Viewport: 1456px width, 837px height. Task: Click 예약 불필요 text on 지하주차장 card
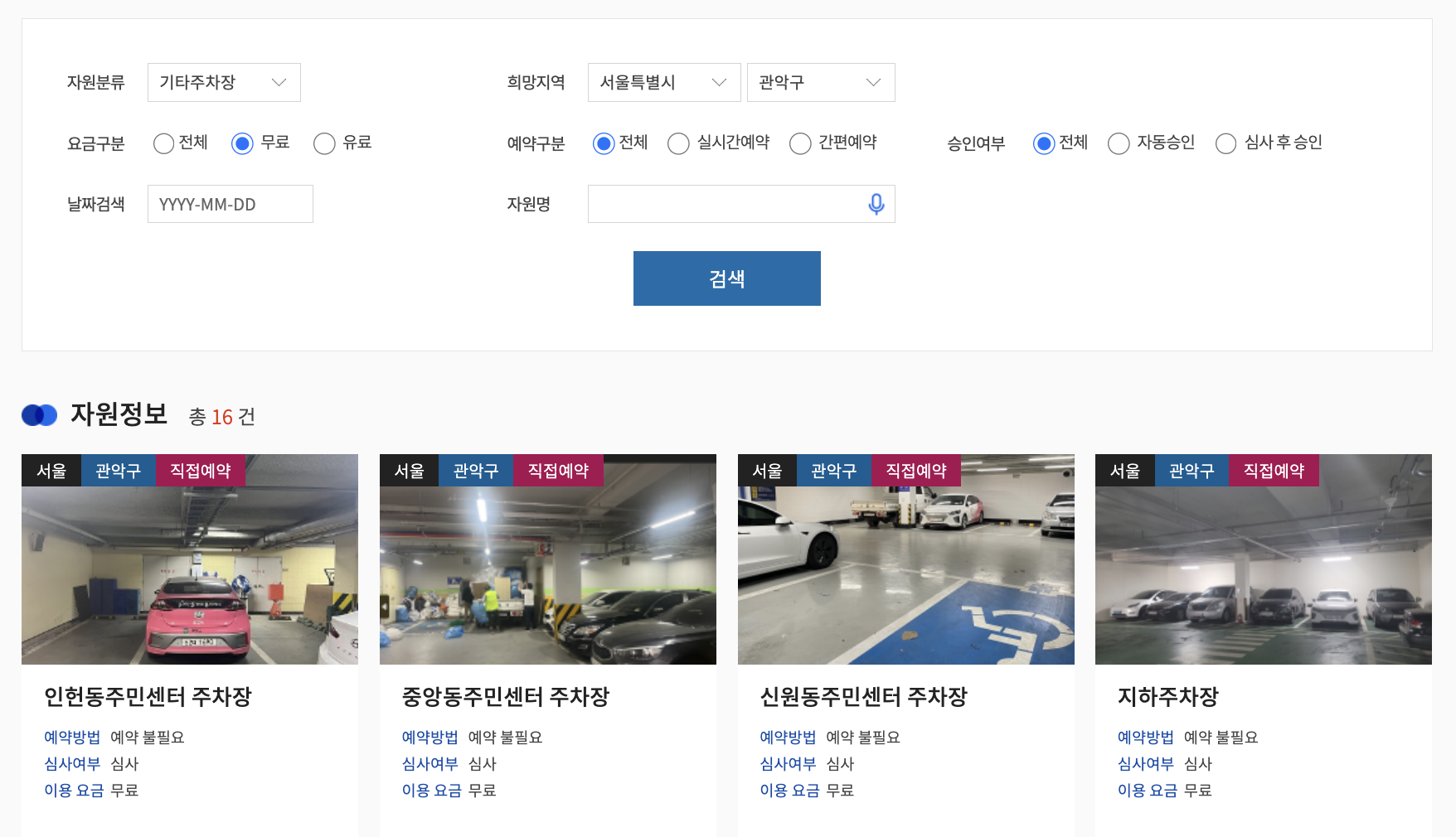coord(1221,738)
